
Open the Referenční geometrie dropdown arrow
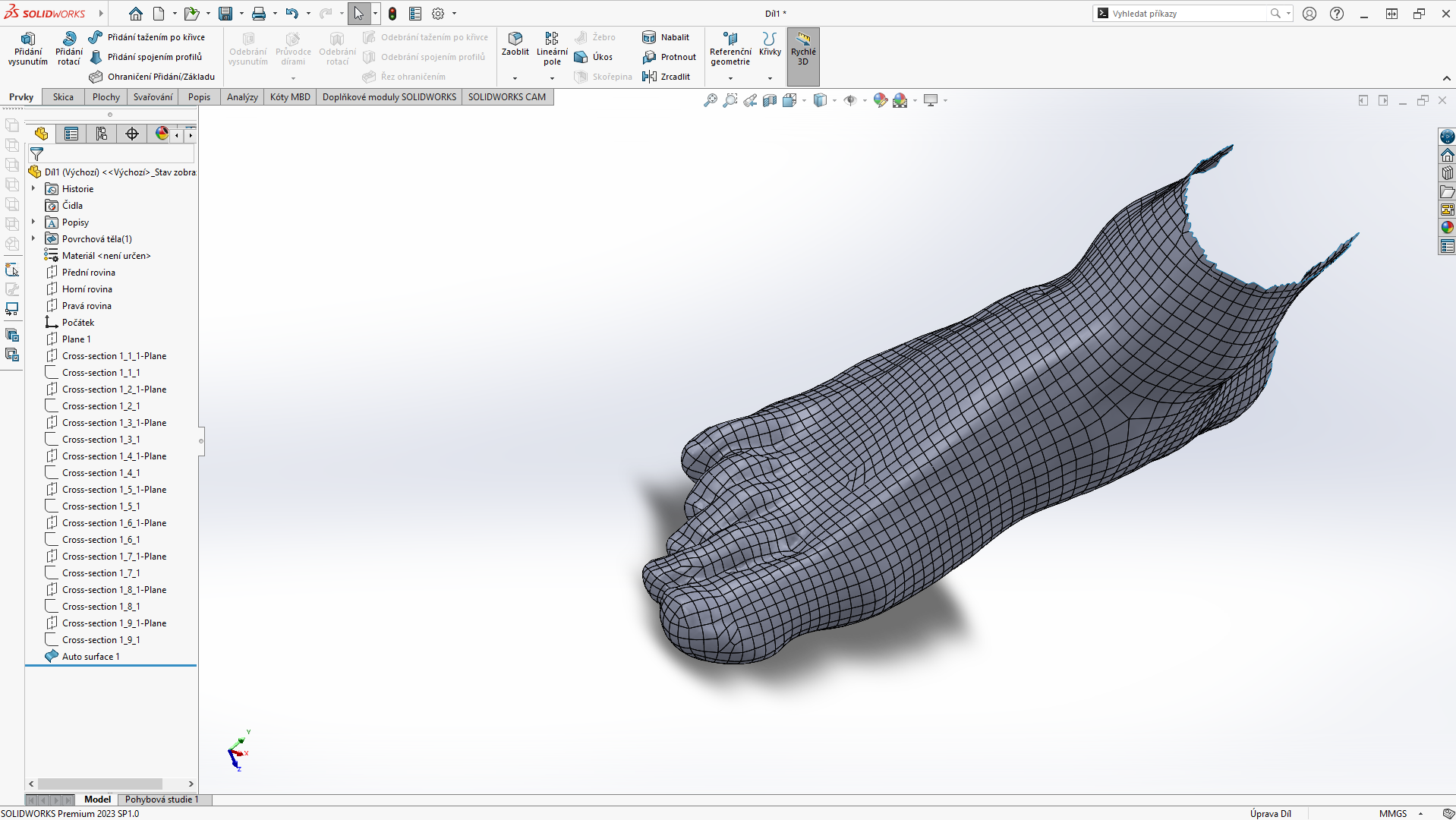pos(730,78)
